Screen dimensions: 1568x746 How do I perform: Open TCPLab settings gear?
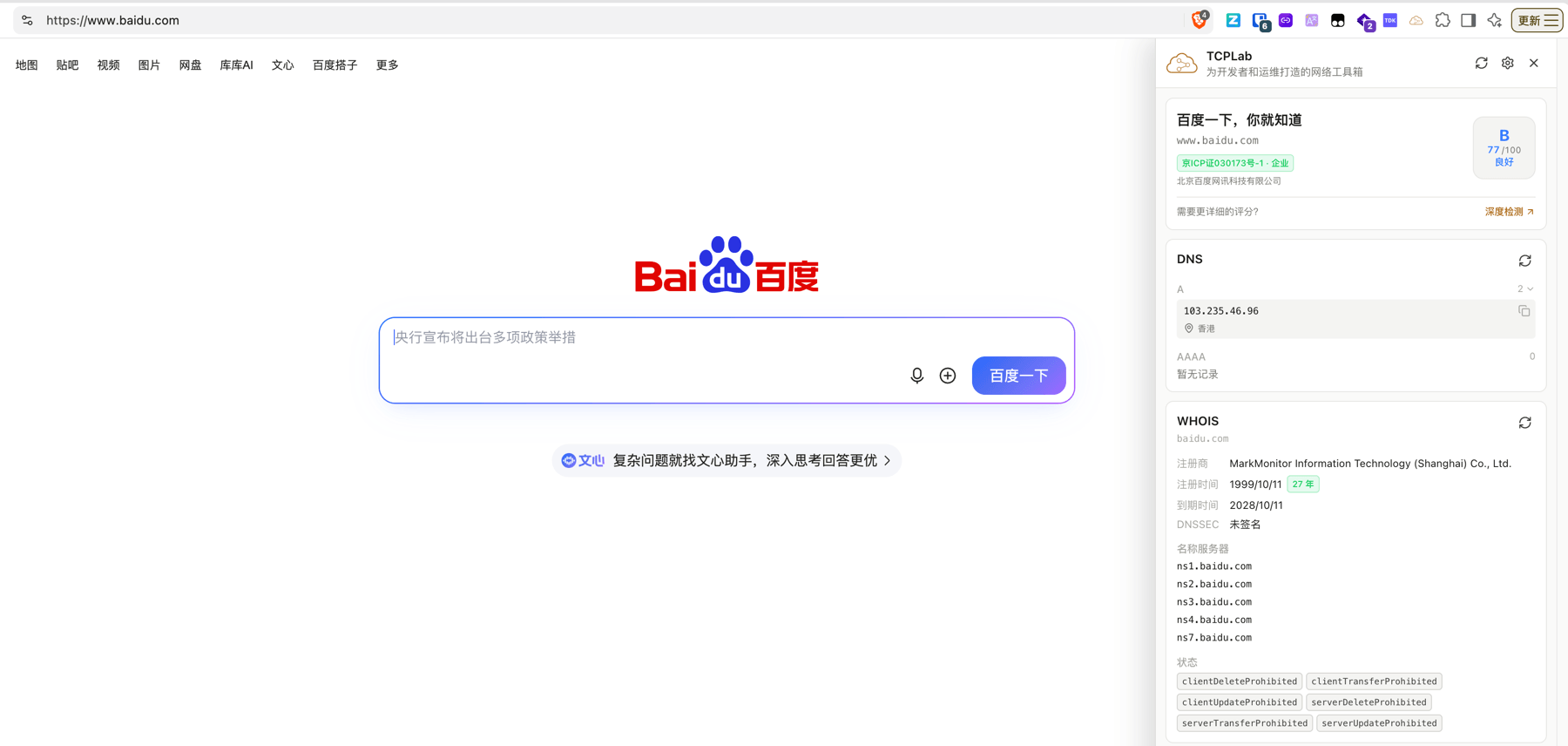click(1508, 63)
